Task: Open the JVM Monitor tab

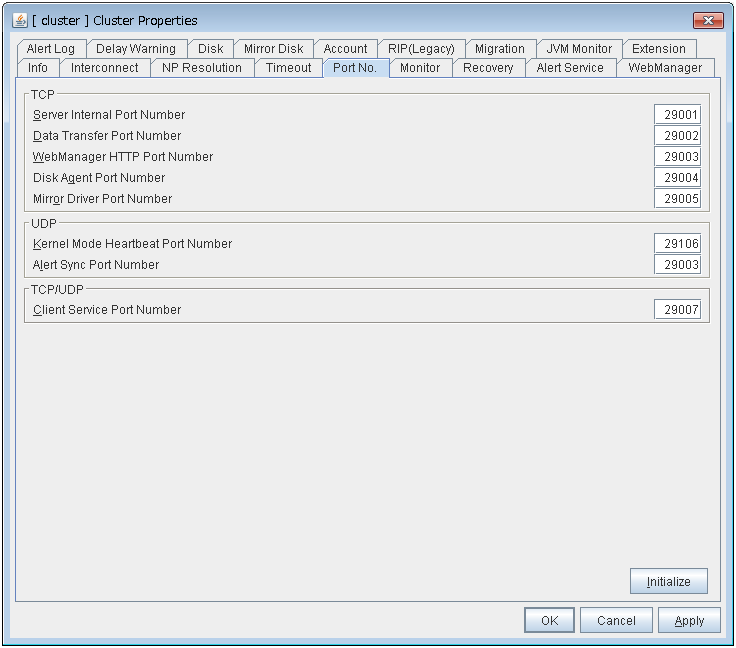Action: click(x=579, y=49)
